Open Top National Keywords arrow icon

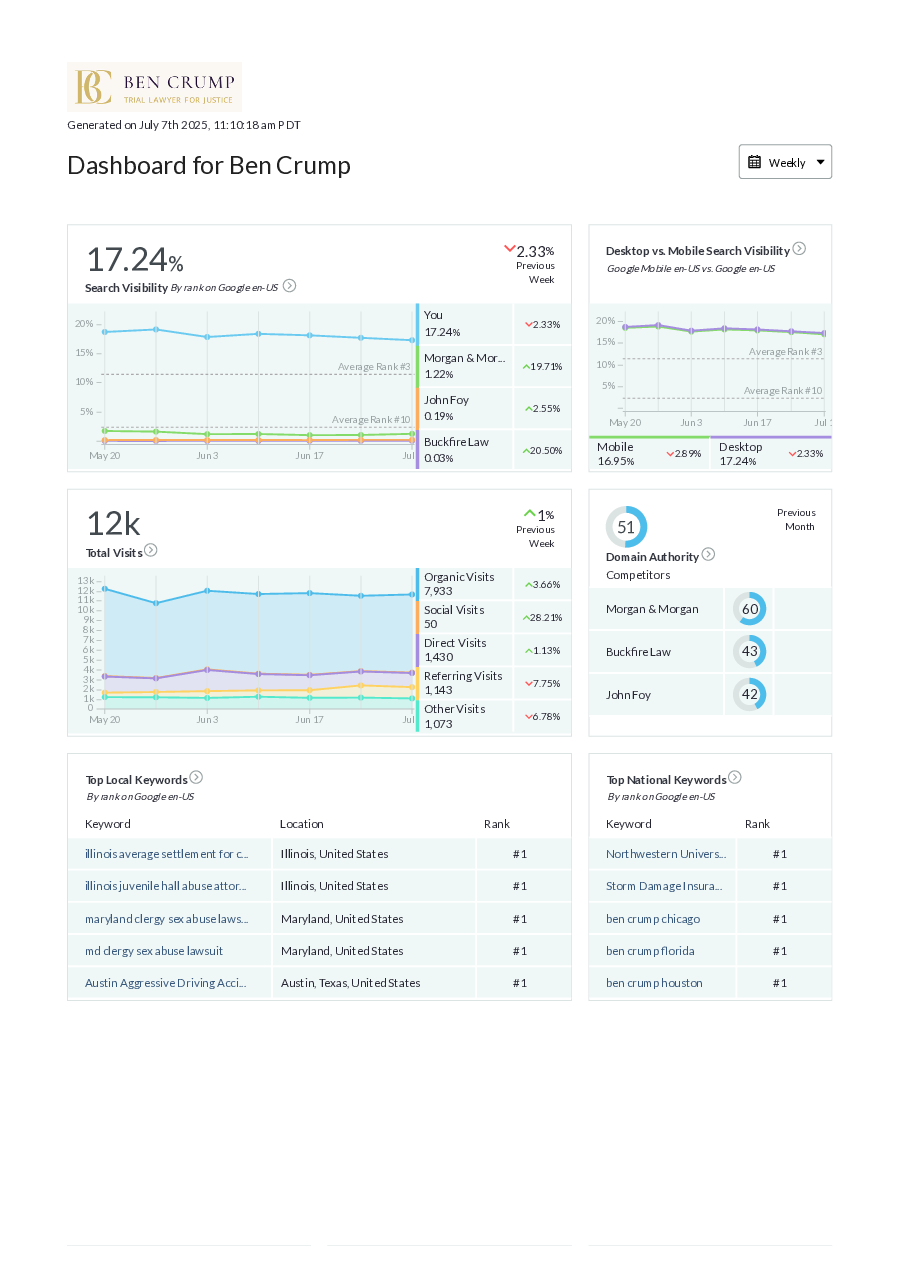pyautogui.click(x=735, y=777)
